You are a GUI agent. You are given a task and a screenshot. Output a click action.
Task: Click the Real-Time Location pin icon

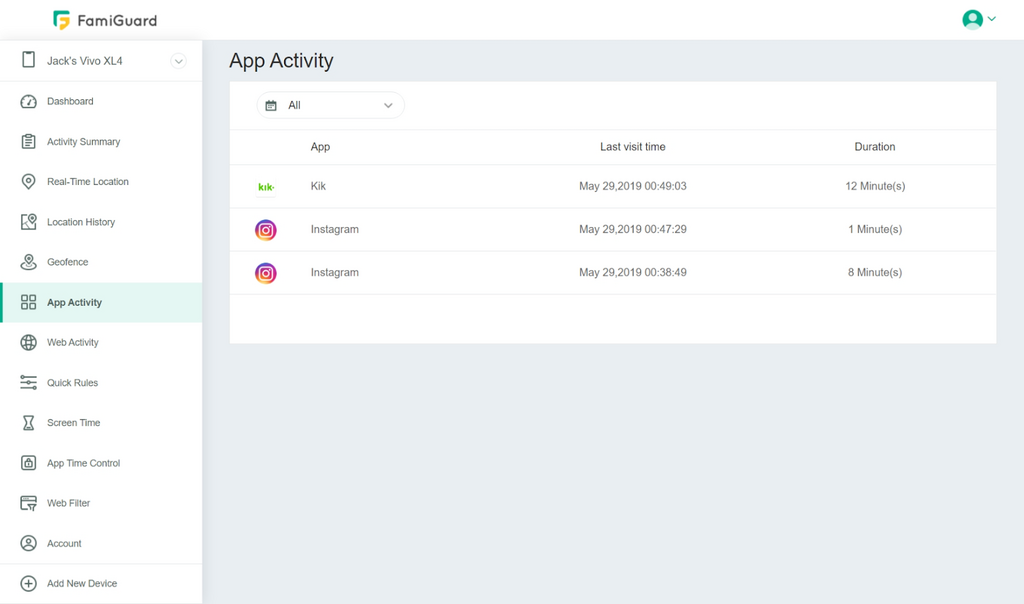[x=28, y=182]
